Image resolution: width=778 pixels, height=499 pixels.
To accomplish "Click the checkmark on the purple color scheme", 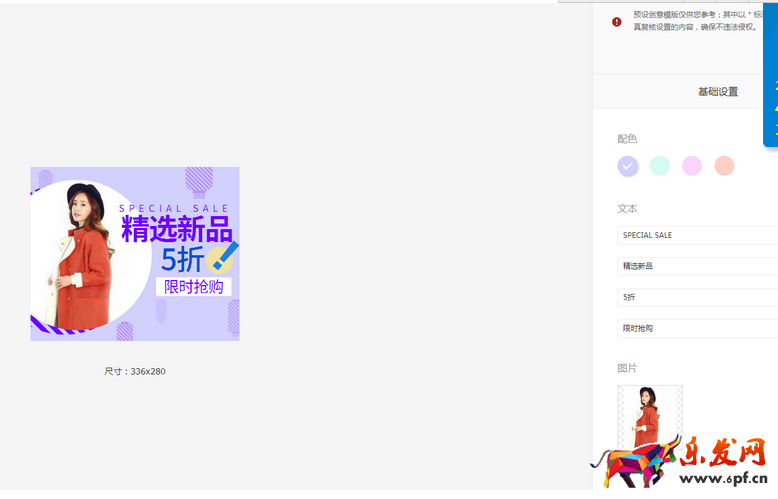I will (x=628, y=166).
